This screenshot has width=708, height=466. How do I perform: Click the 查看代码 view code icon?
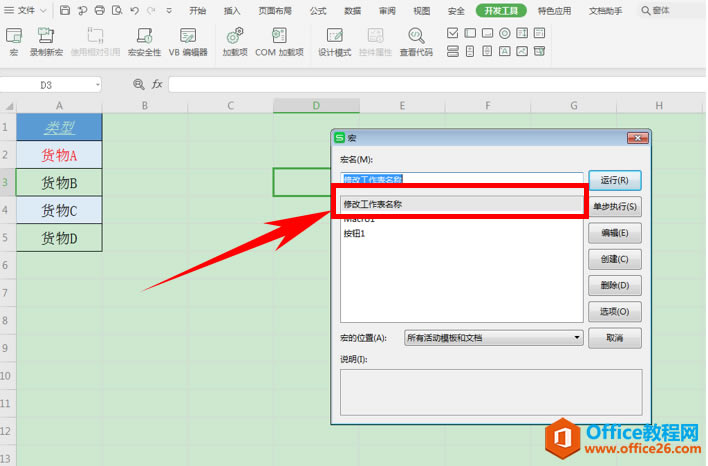(416, 41)
